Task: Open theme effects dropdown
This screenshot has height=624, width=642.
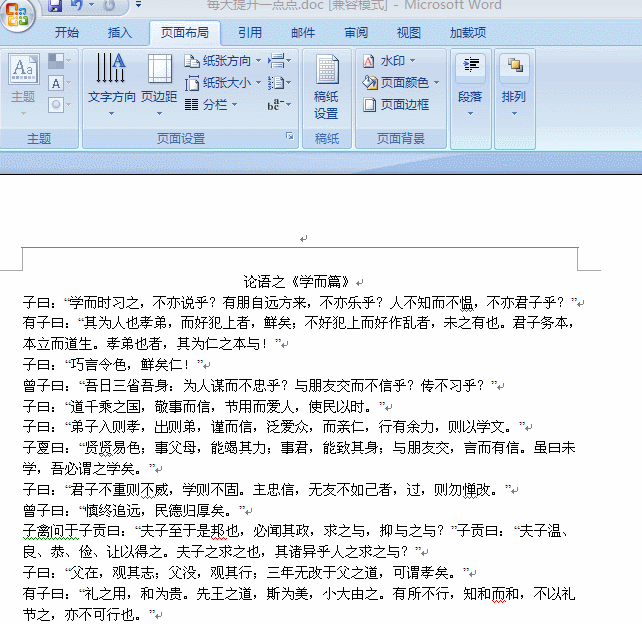Action: (60, 105)
